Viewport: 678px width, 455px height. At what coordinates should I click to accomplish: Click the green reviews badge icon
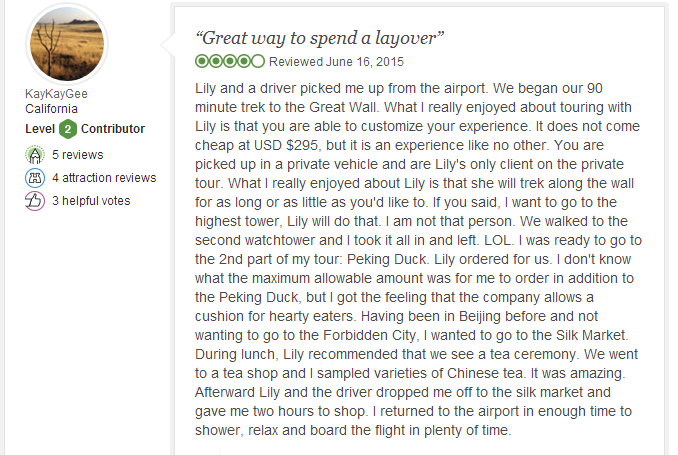point(35,155)
